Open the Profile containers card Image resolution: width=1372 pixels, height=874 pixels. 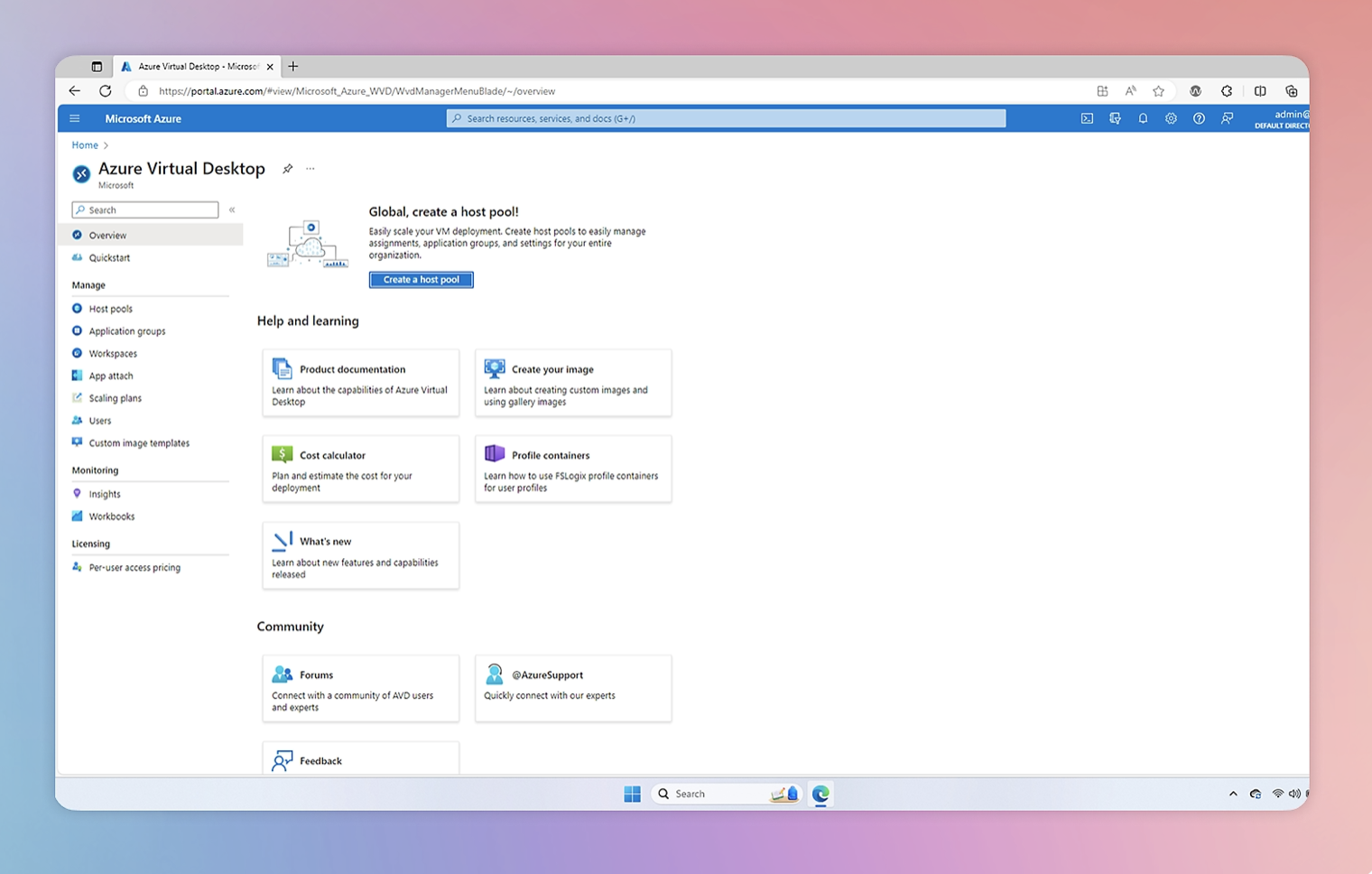(573, 469)
